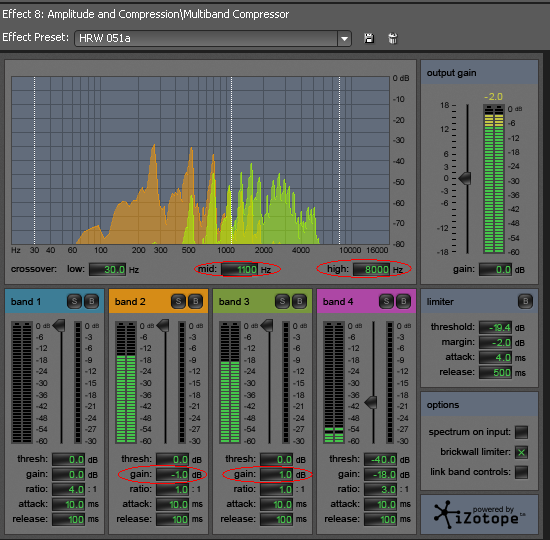Edit band 2 gain -1.0 field
550x540 pixels.
[x=172, y=474]
